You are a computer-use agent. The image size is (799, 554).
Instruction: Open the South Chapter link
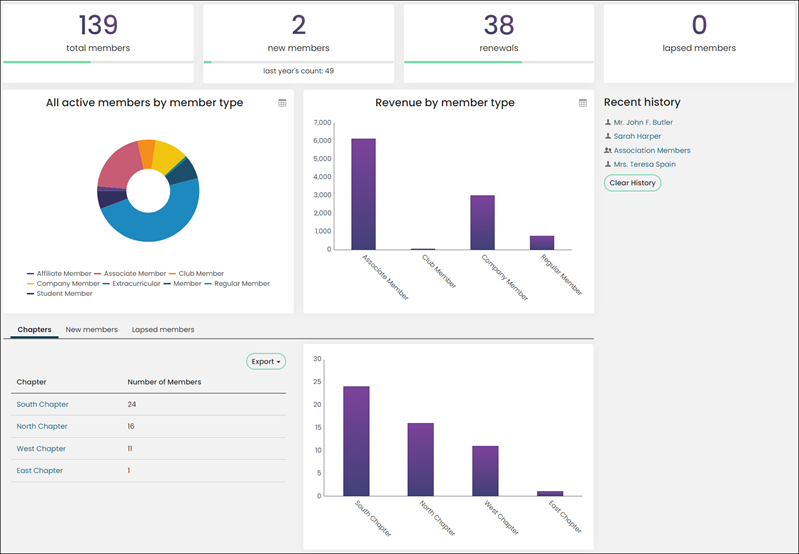click(x=42, y=404)
